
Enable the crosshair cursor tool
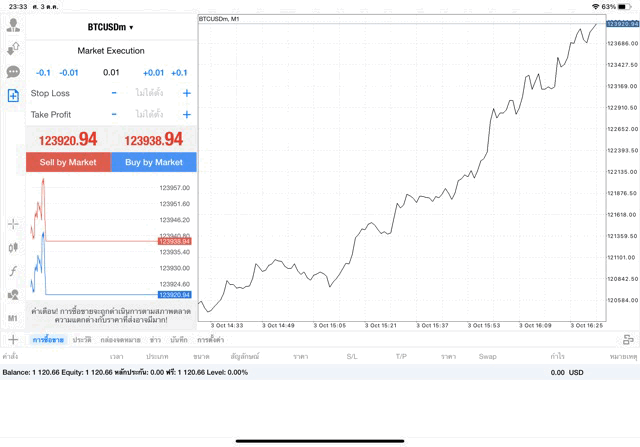coord(13,224)
